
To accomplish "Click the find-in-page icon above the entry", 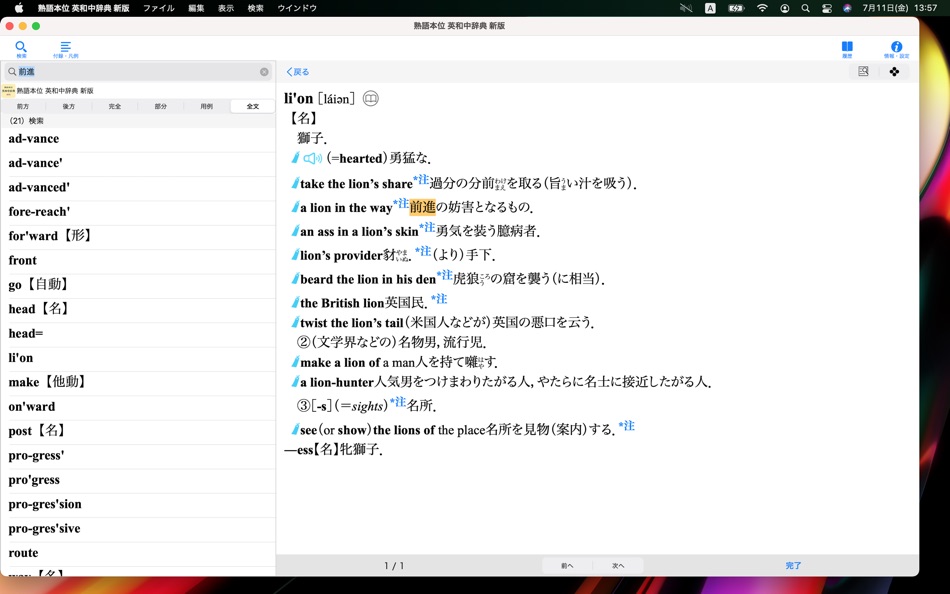I will [x=863, y=72].
